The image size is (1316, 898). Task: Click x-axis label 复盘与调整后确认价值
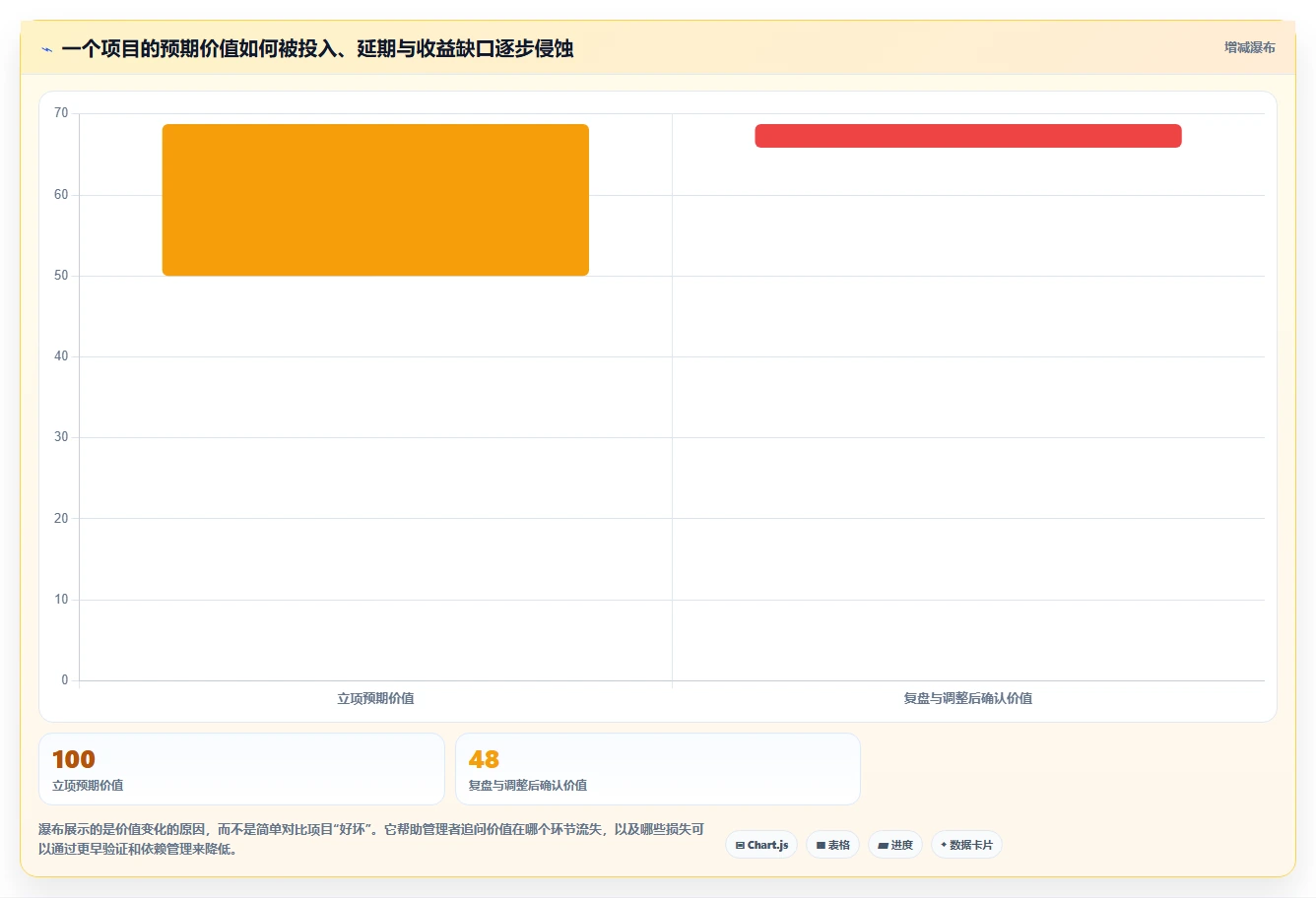968,698
